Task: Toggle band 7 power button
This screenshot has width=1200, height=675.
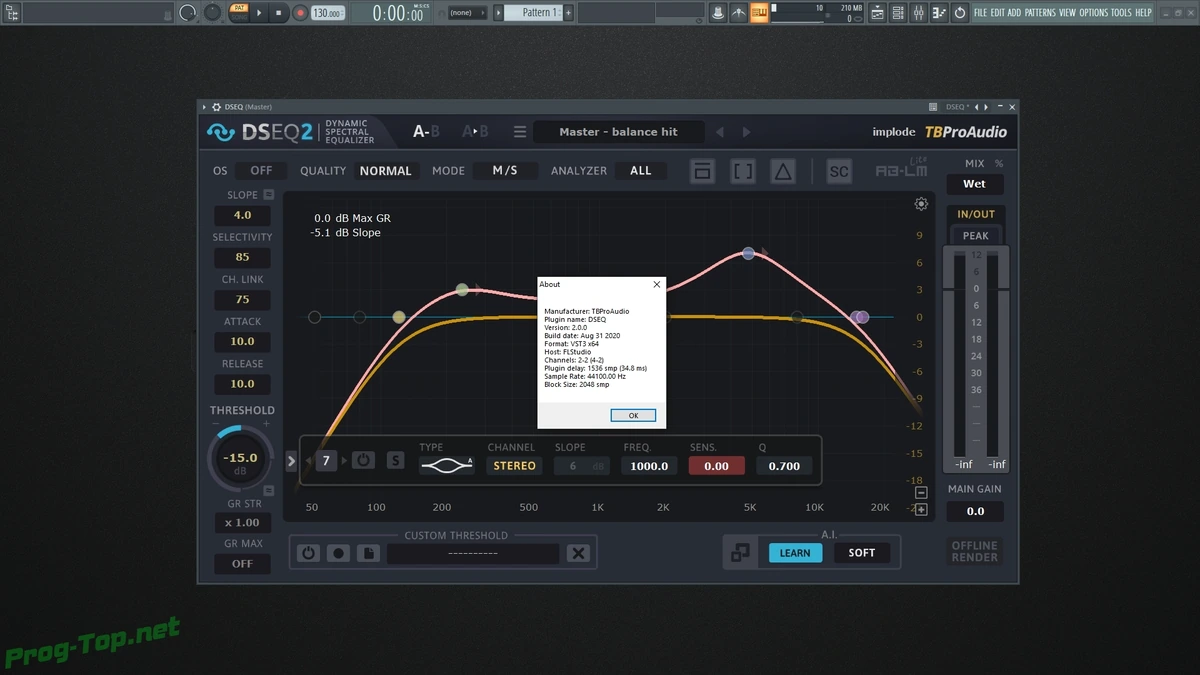Action: pyautogui.click(x=364, y=460)
